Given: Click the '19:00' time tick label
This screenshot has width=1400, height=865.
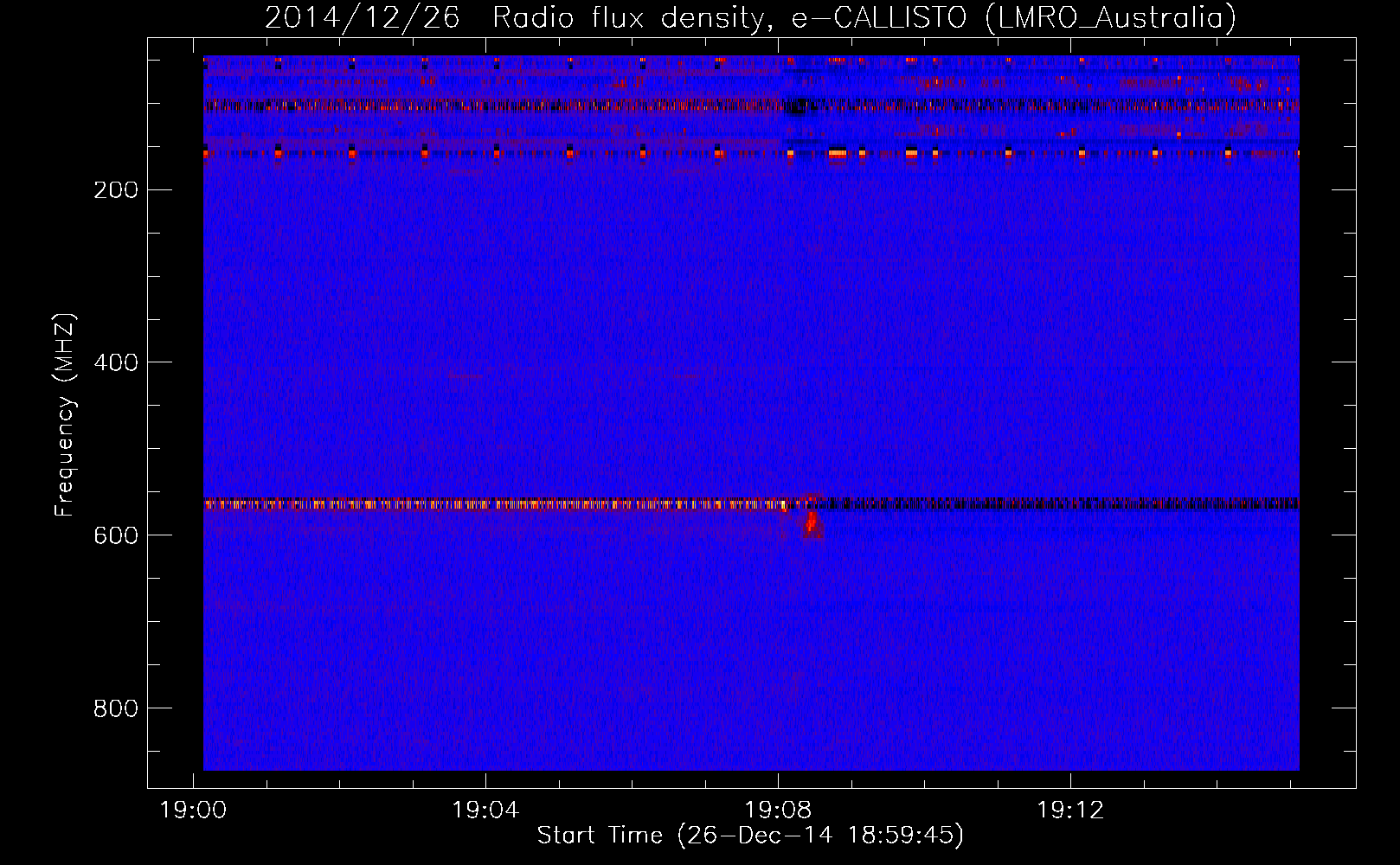Looking at the screenshot, I should [x=193, y=811].
